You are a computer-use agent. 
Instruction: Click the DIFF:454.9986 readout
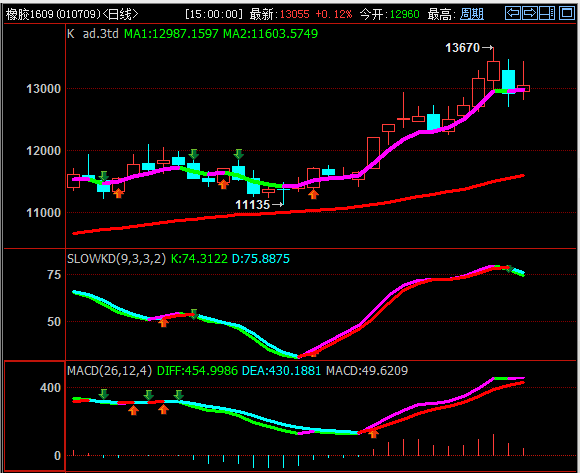[x=198, y=371]
